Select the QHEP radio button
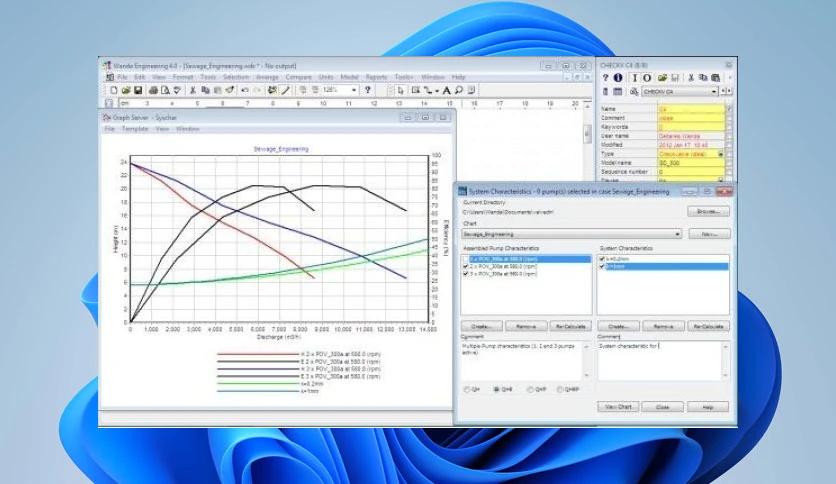This screenshot has height=484, width=836. [560, 390]
